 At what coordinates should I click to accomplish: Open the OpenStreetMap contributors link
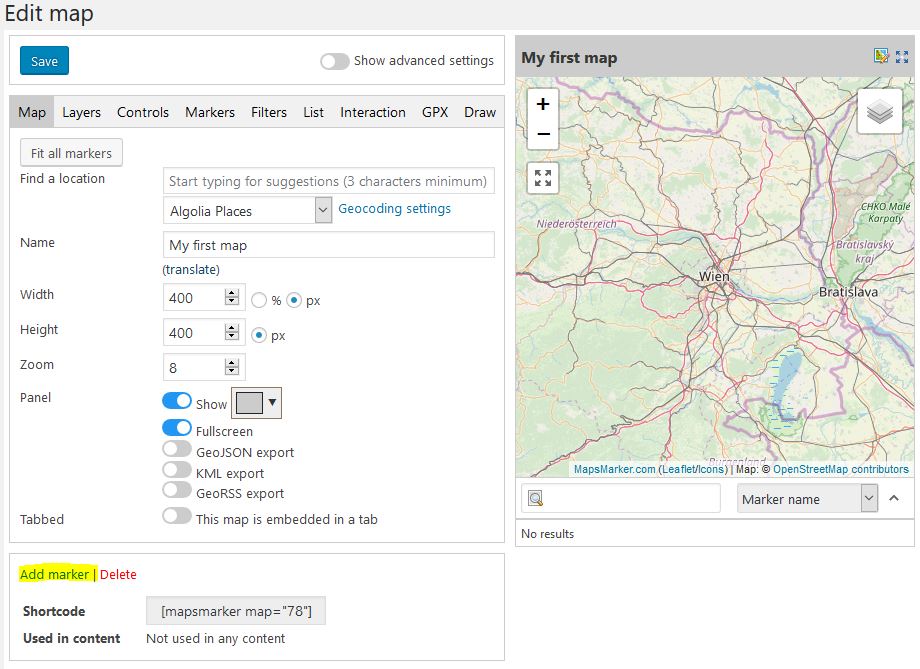pyautogui.click(x=841, y=469)
